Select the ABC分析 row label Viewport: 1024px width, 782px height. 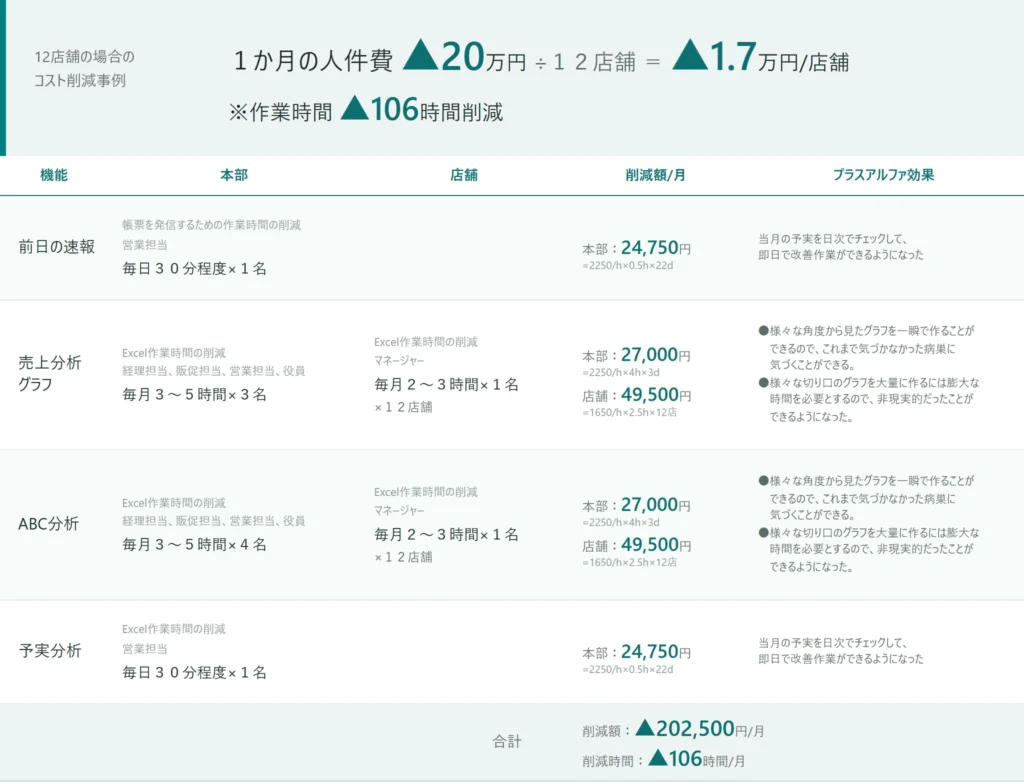pos(48,524)
